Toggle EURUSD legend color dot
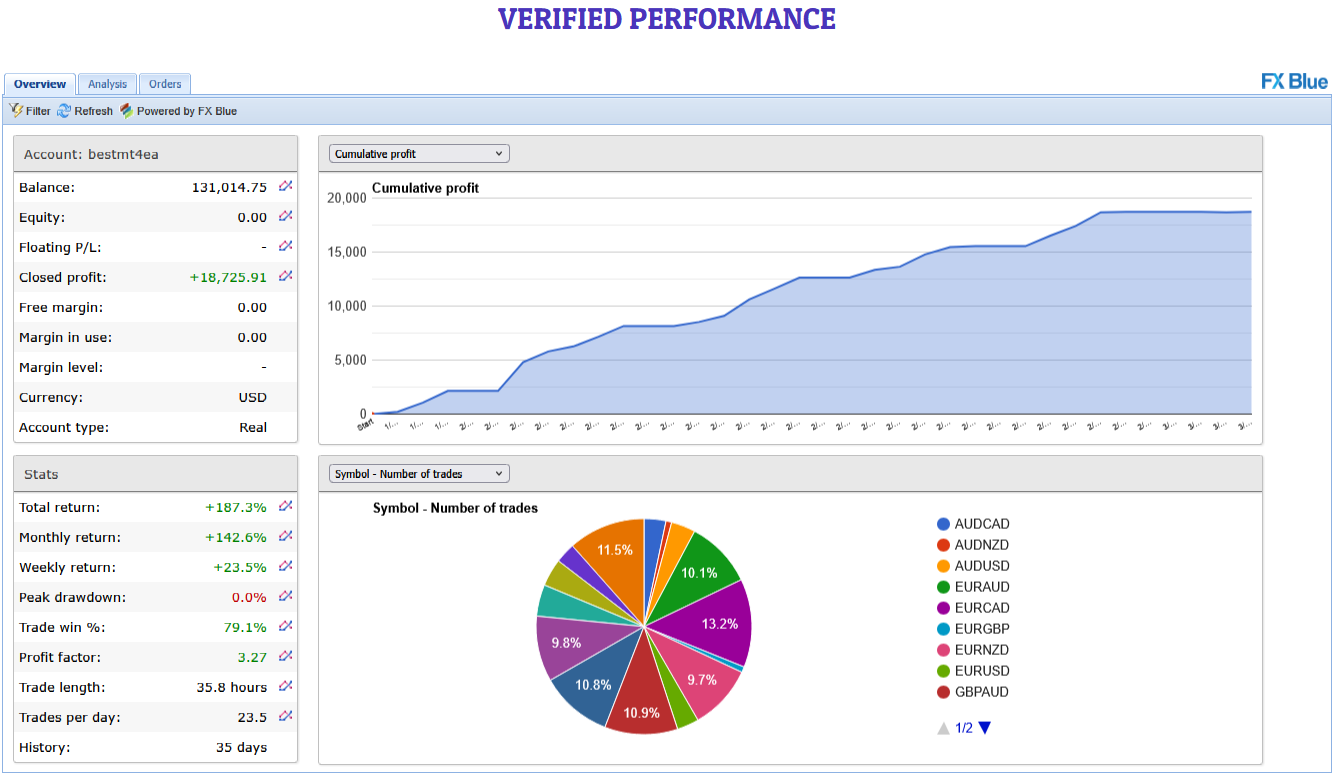This screenshot has width=1339, height=778. point(943,671)
